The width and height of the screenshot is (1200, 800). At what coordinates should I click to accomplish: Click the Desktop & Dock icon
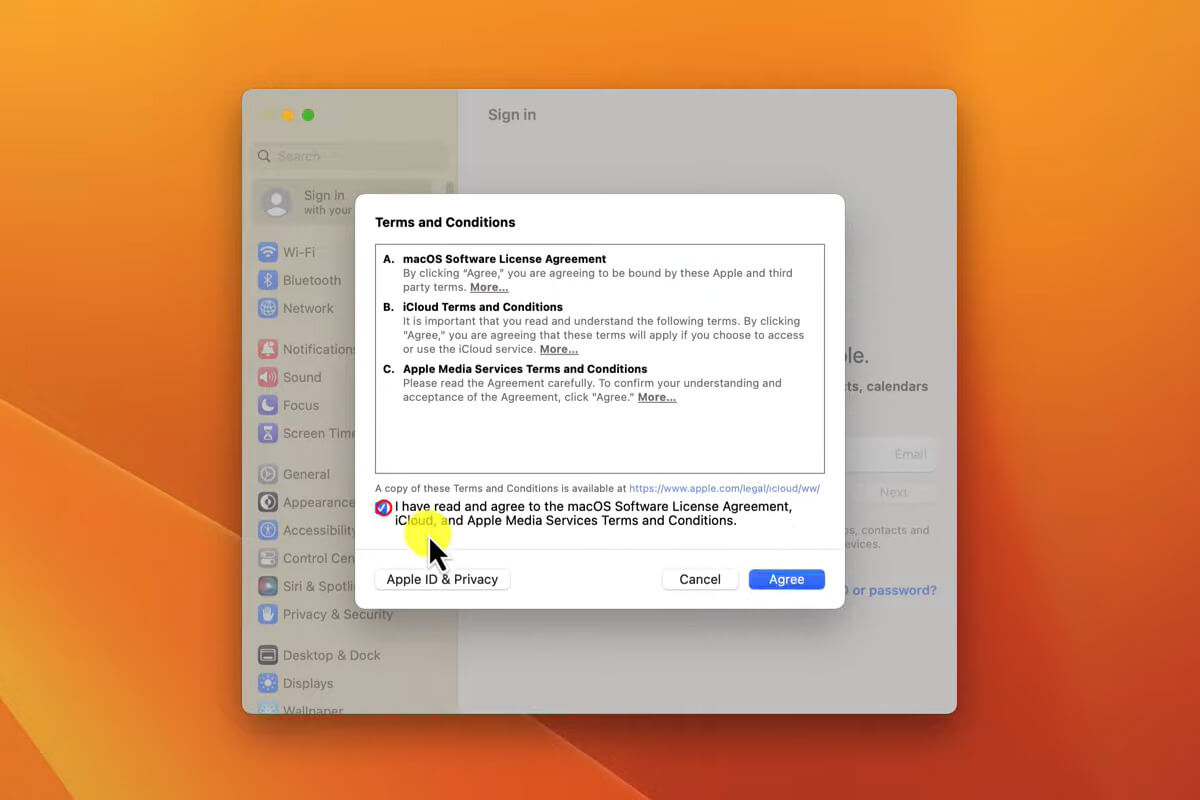267,655
